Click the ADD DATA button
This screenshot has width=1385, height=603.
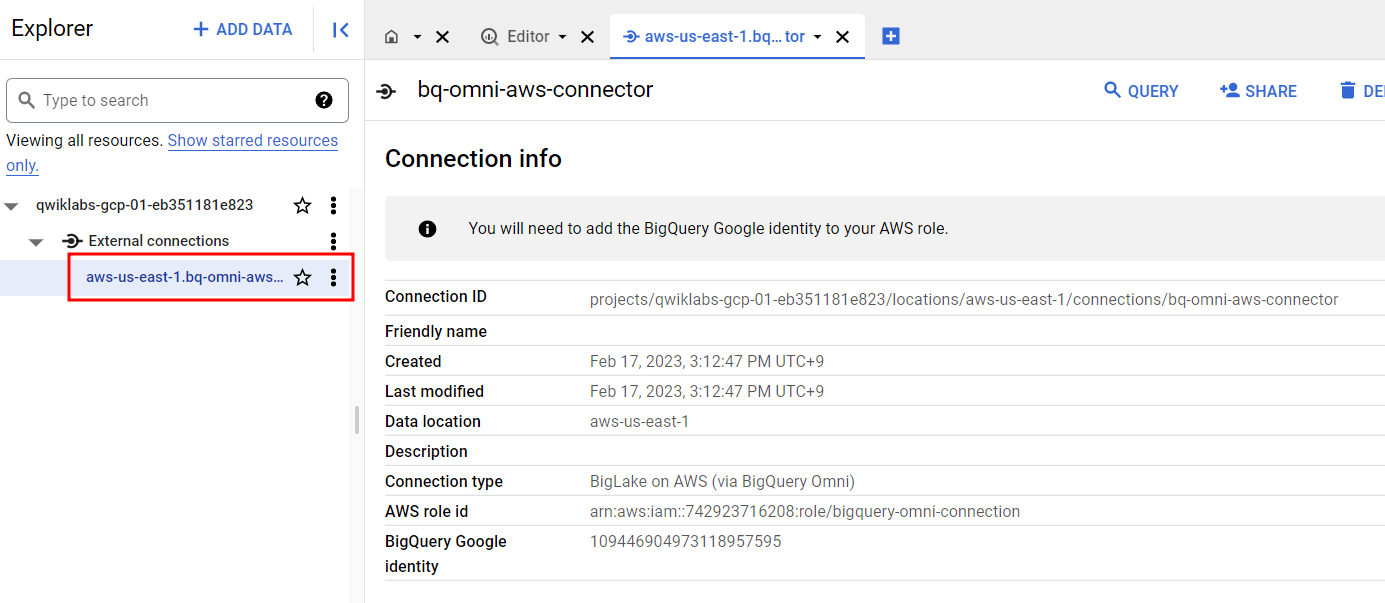click(x=243, y=30)
